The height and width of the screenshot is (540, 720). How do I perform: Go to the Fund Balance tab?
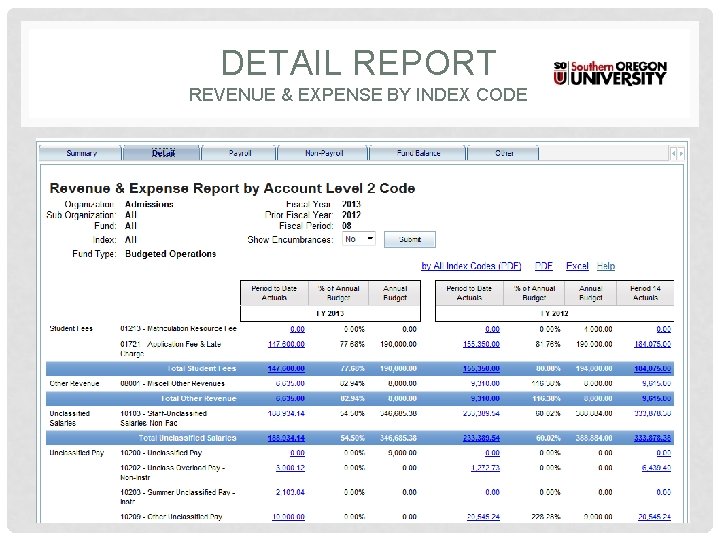click(418, 153)
